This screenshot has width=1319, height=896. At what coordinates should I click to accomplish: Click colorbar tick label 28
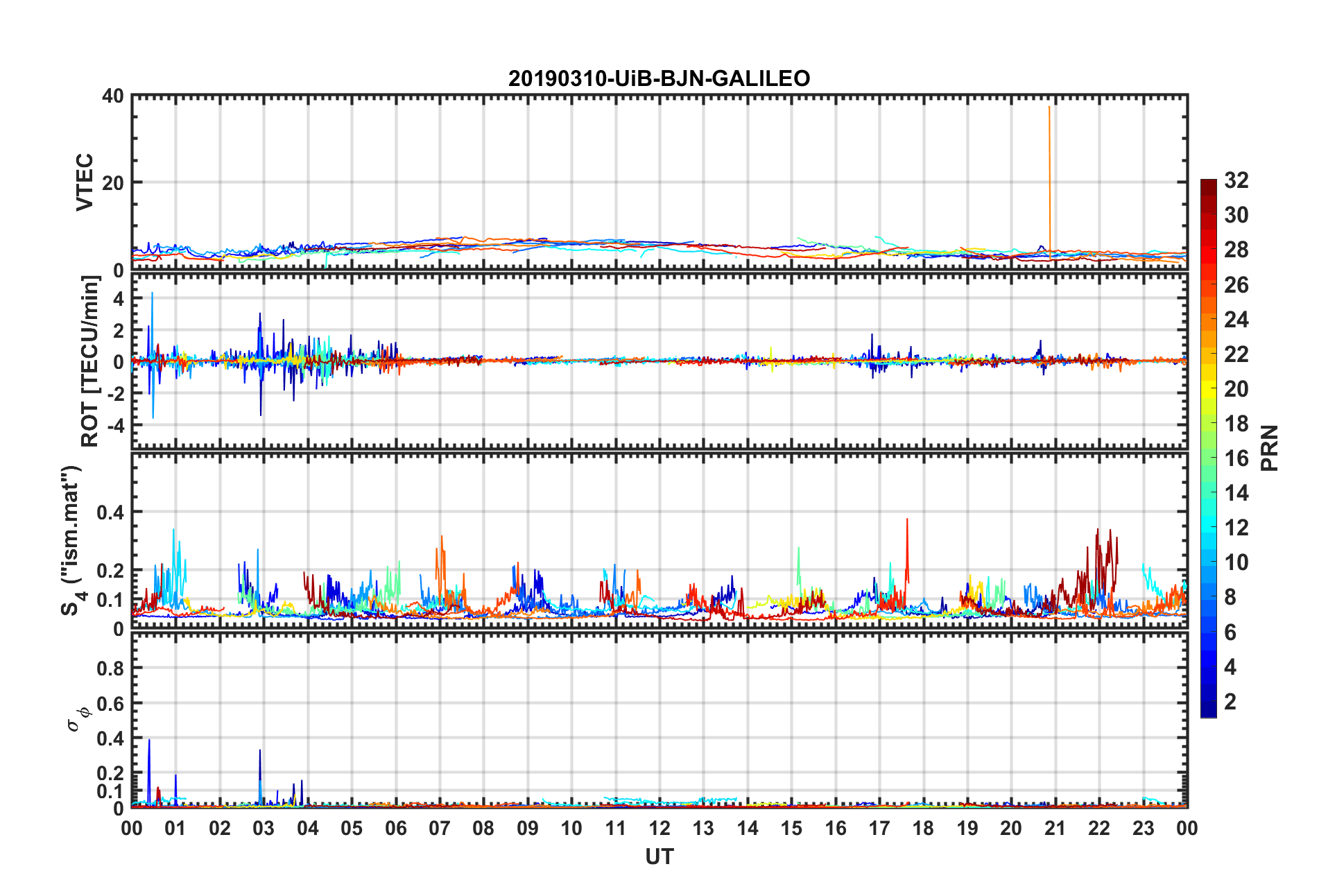click(x=1236, y=250)
